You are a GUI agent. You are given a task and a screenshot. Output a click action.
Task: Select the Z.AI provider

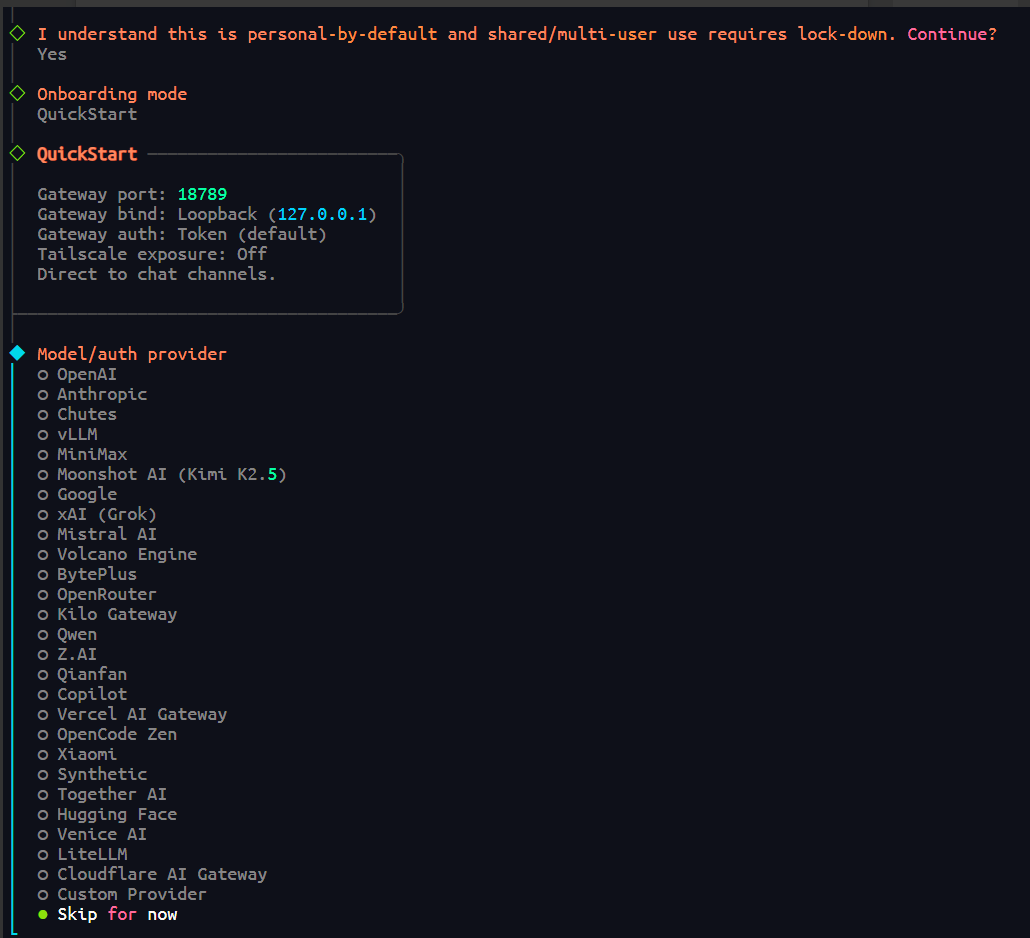pyautogui.click(x=67, y=654)
